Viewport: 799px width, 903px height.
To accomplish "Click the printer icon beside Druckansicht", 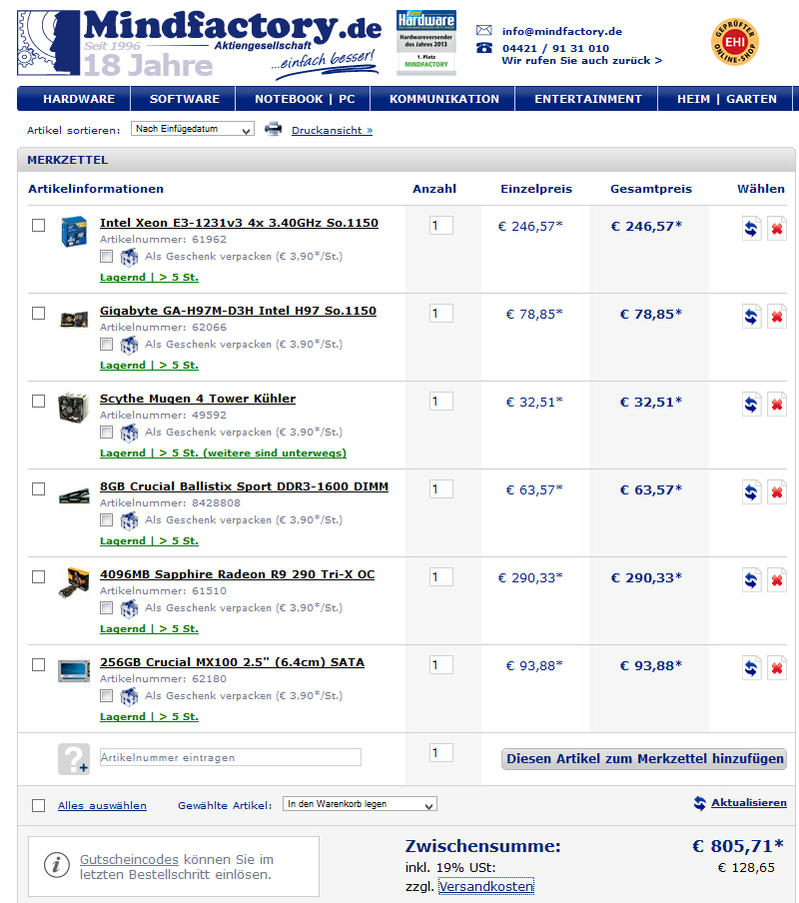I will tap(273, 130).
